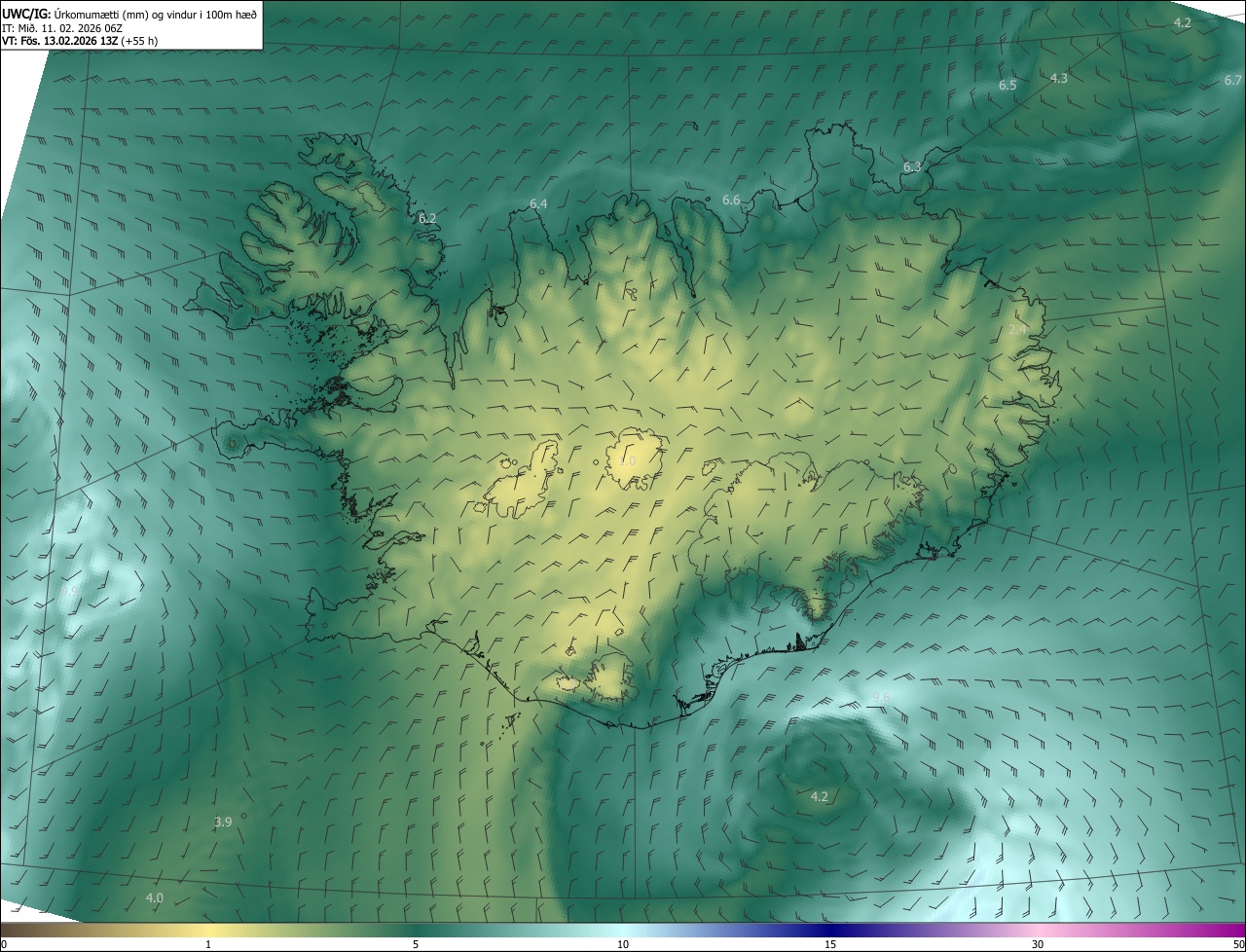Click the 15 tick label on the color scale
The width and height of the screenshot is (1246, 952).
pos(830,944)
